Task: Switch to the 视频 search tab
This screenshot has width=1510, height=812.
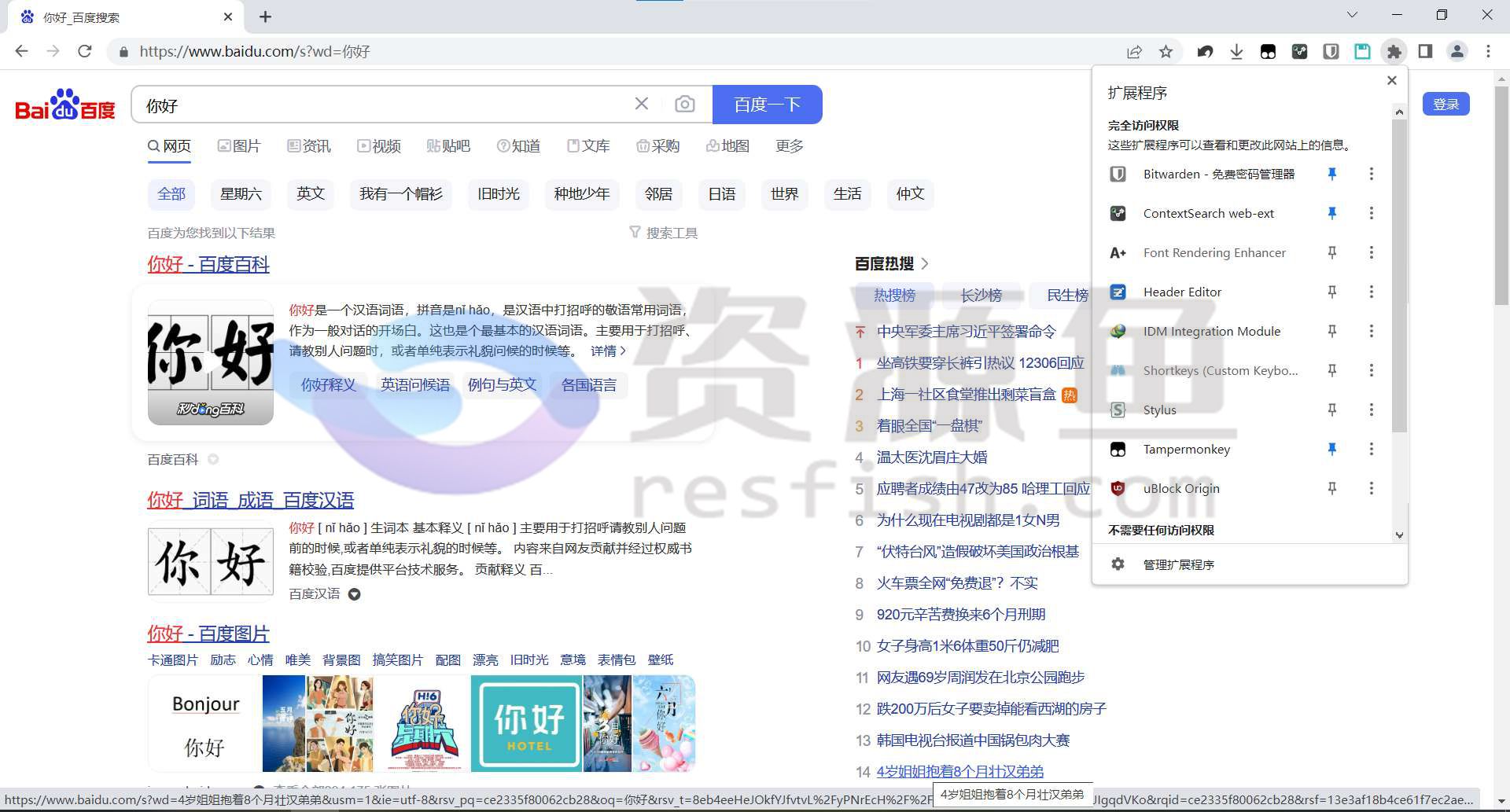Action: click(x=379, y=146)
